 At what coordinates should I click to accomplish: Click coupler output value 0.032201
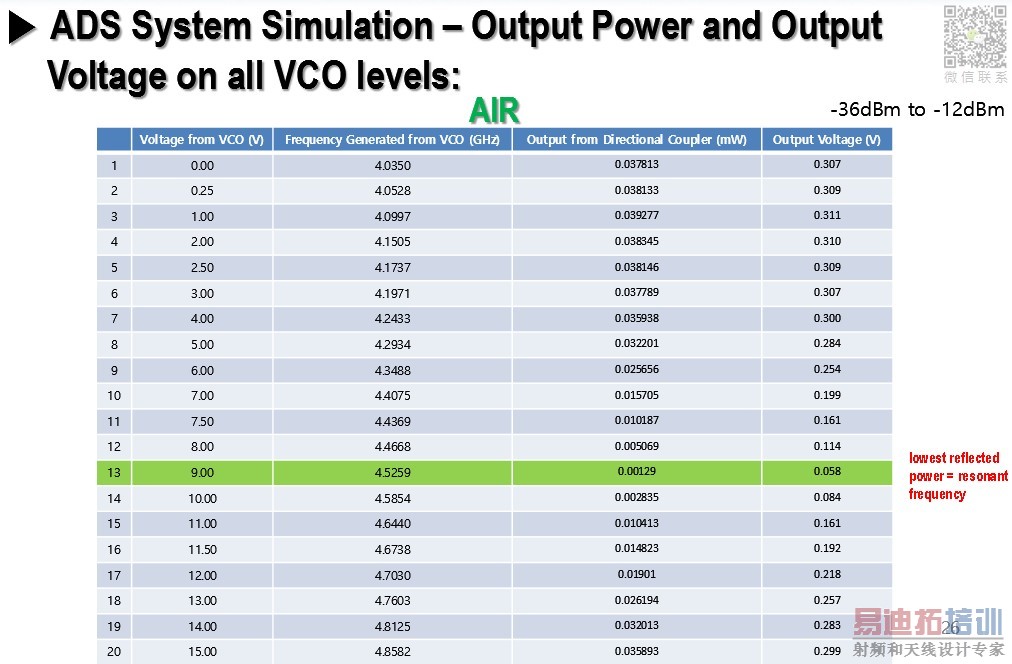(x=636, y=343)
